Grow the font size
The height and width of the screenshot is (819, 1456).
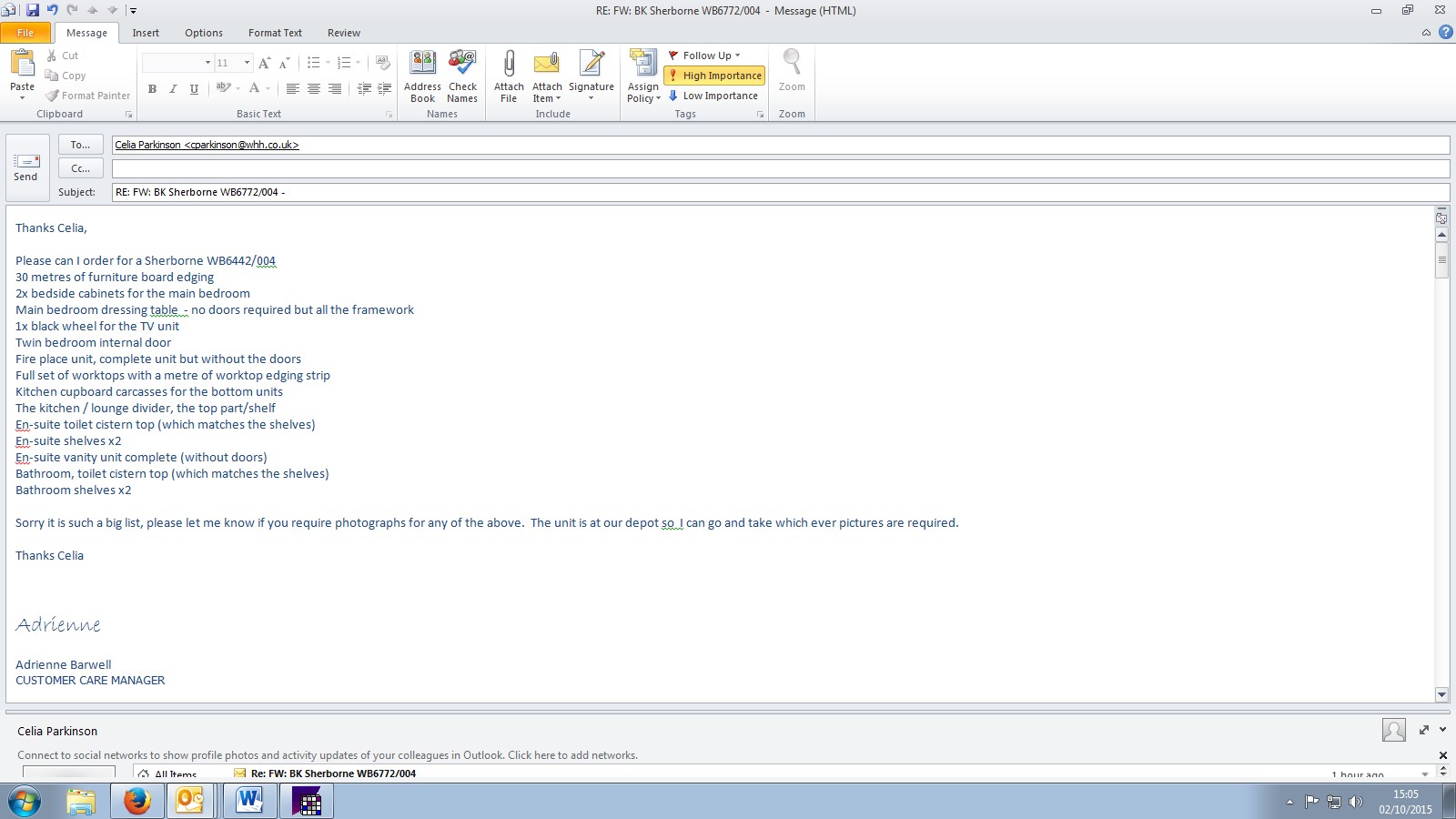(265, 63)
